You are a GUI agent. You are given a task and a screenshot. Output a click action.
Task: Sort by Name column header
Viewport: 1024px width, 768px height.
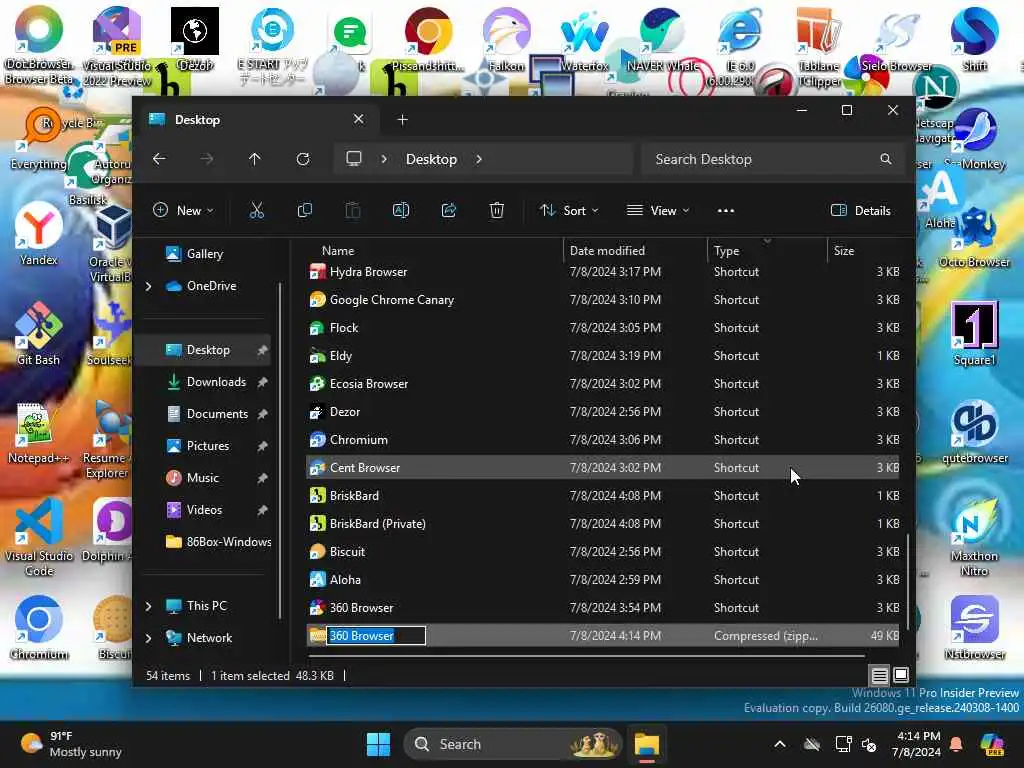click(x=338, y=251)
